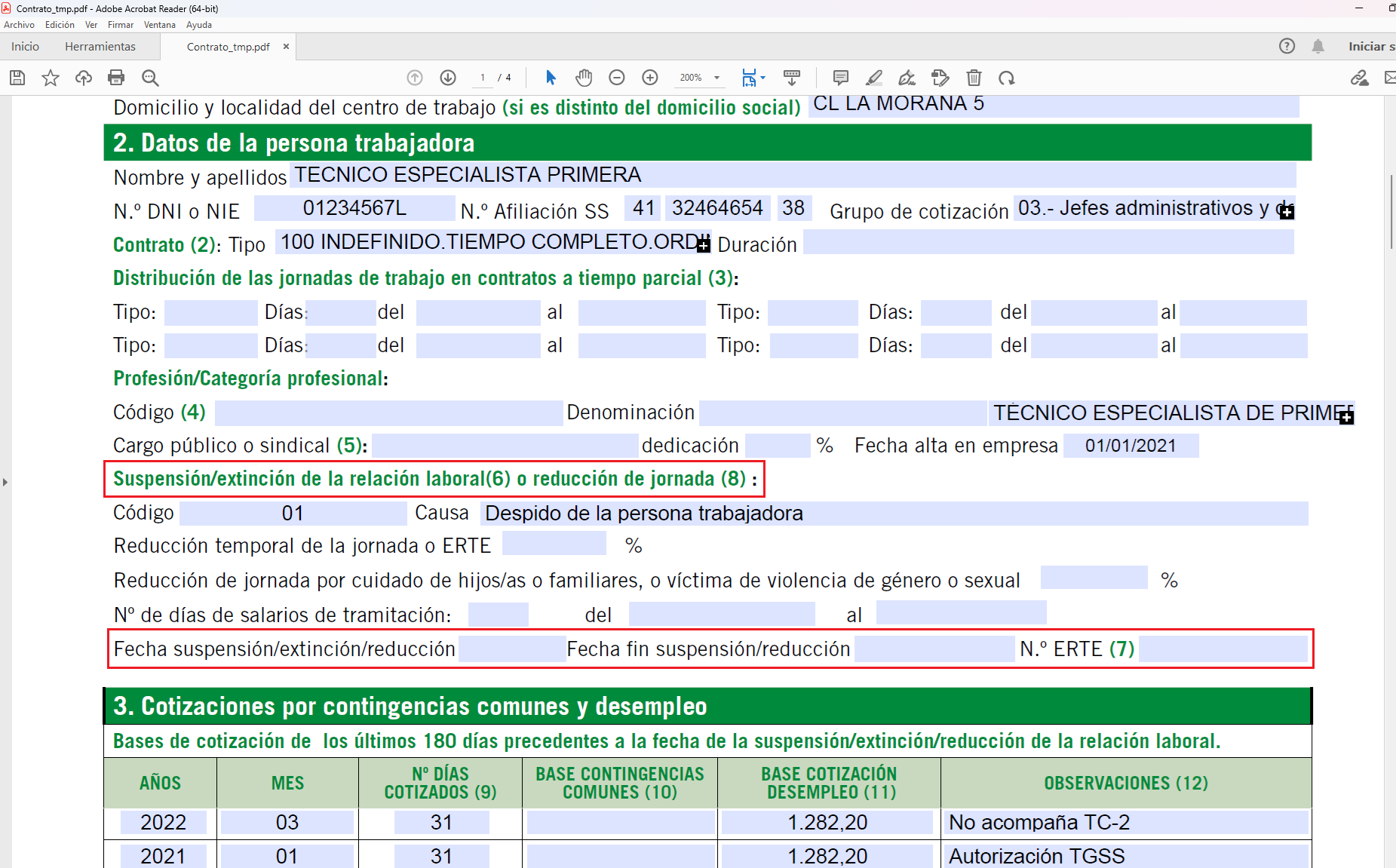Click the Causa field with Despido text

point(894,514)
